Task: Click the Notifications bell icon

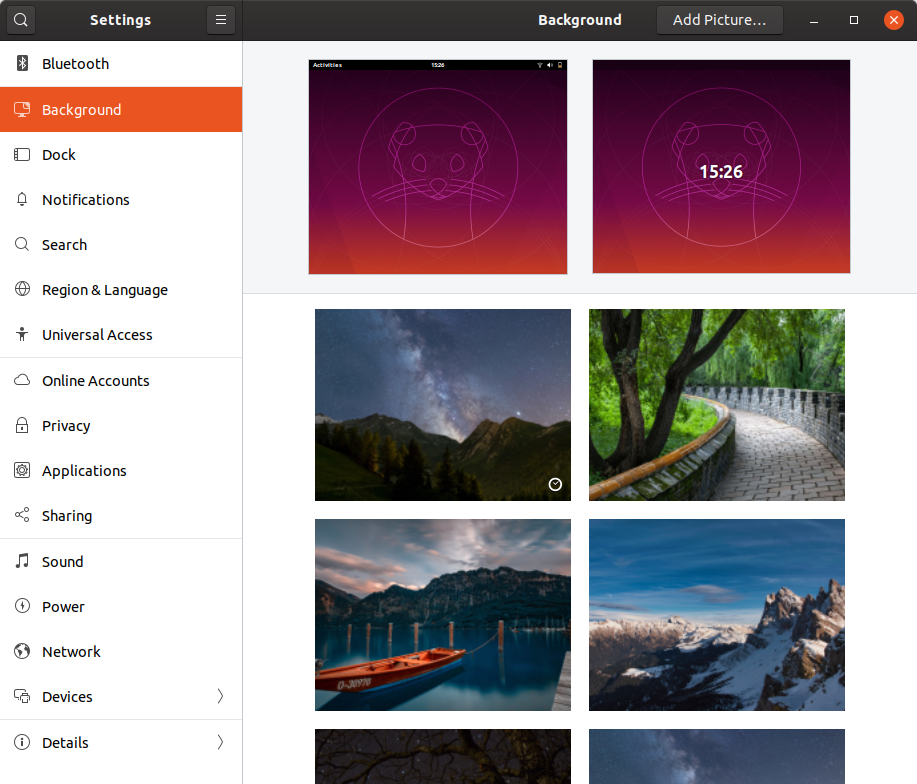Action: (22, 199)
